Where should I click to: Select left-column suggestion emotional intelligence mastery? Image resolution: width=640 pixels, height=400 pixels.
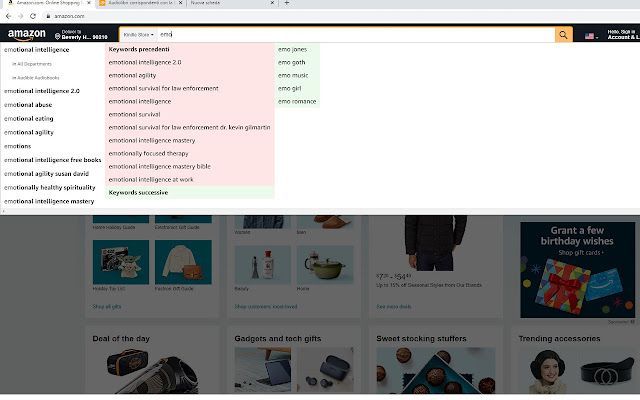coord(49,201)
